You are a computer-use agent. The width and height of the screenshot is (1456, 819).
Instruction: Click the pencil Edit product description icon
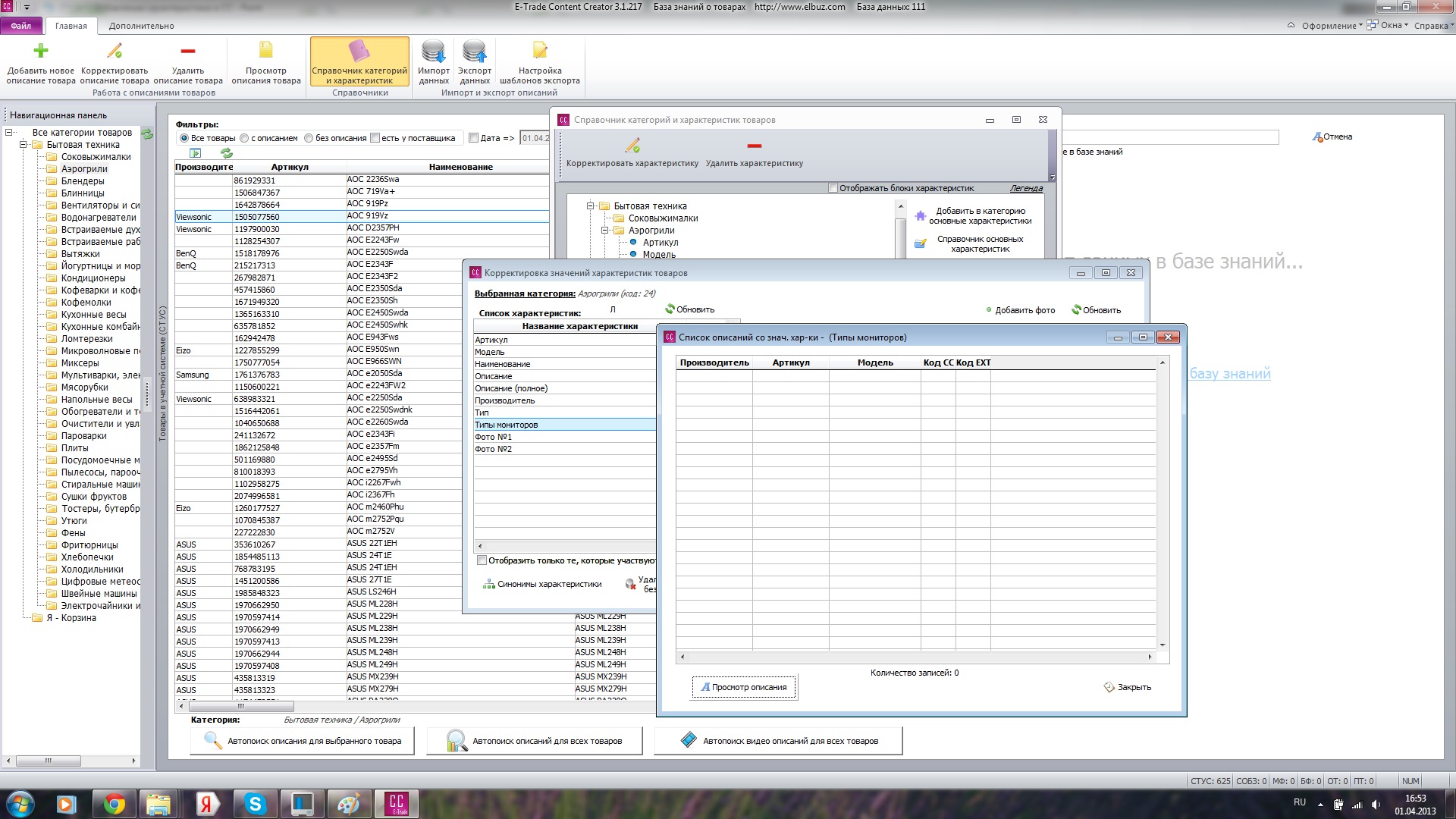[115, 51]
